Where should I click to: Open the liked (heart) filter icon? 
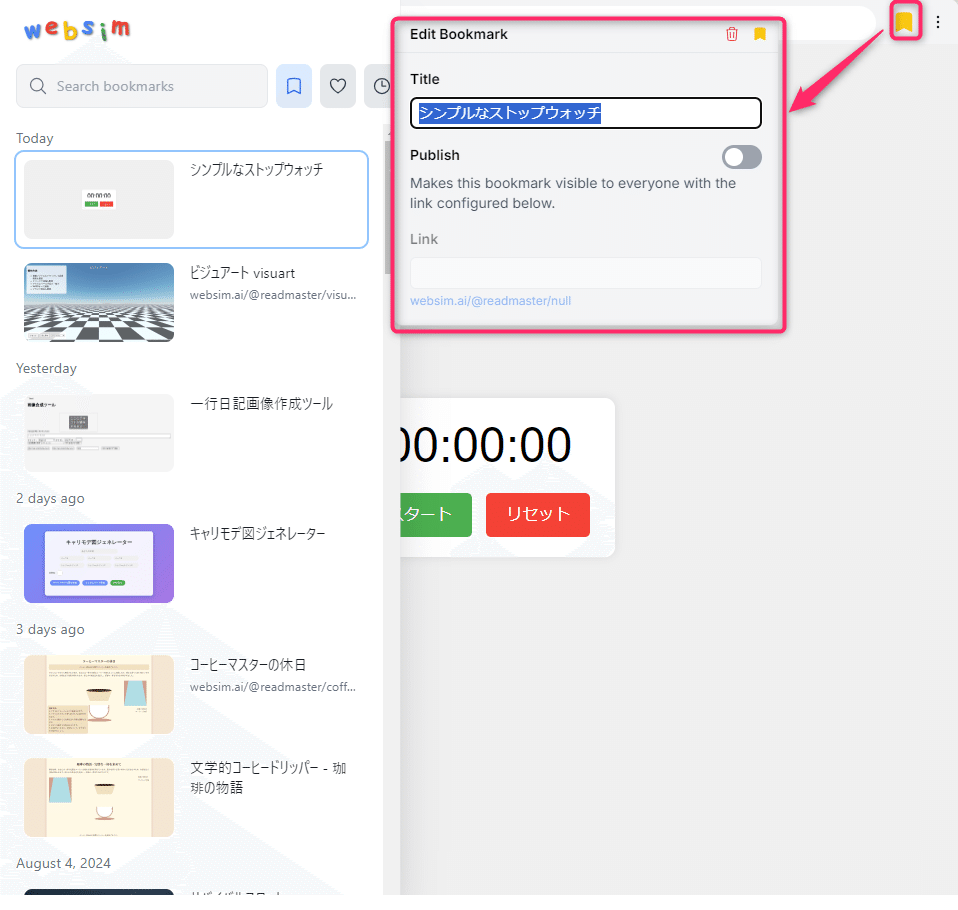(338, 86)
